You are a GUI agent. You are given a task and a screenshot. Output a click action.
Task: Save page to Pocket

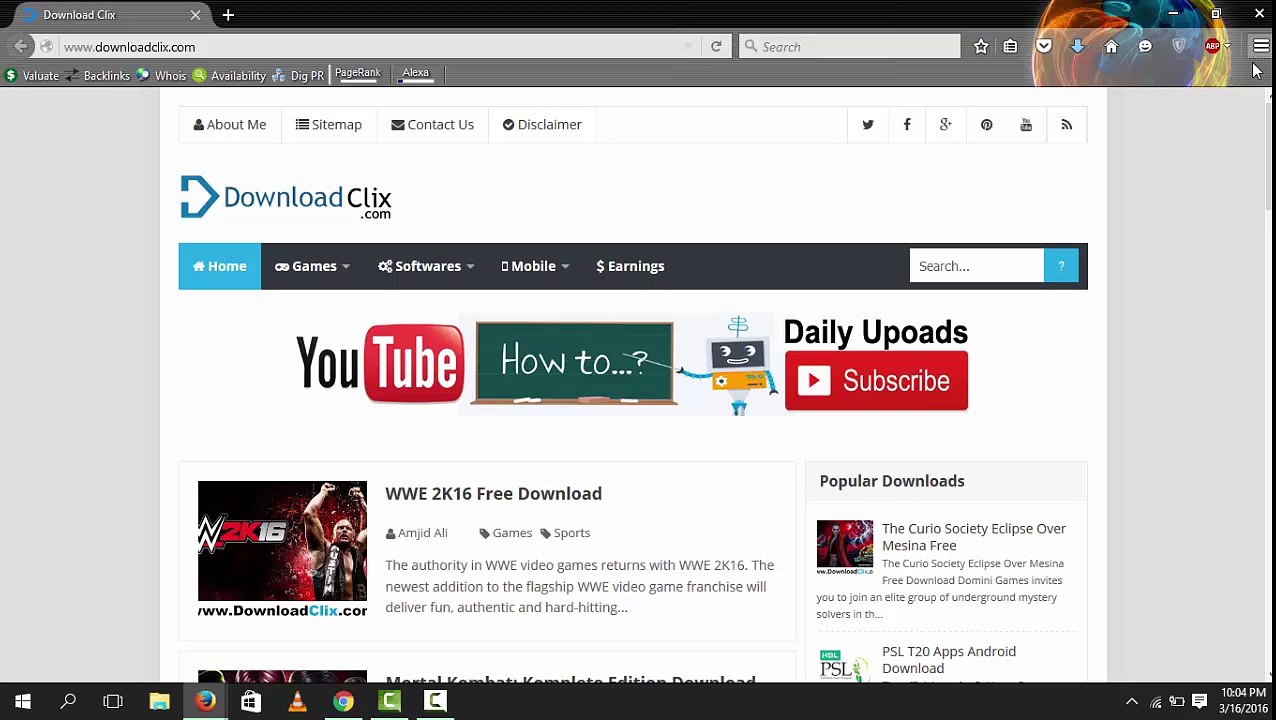coord(1043,47)
